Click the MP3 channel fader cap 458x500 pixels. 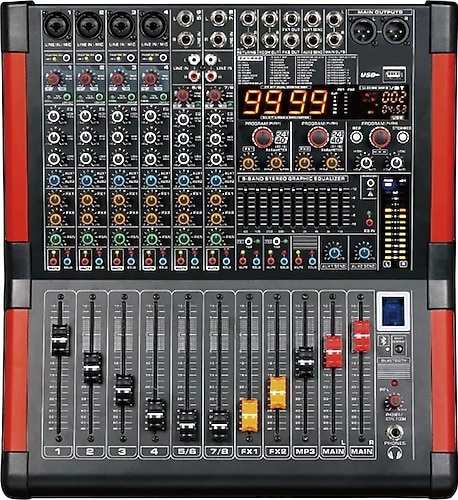point(305,362)
